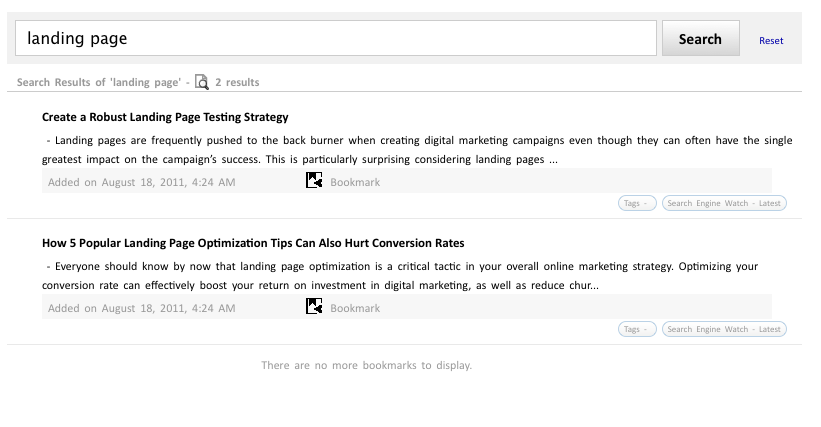Click bookmark icon under Optimization Tips result
This screenshot has height=427, width=821.
coord(314,306)
